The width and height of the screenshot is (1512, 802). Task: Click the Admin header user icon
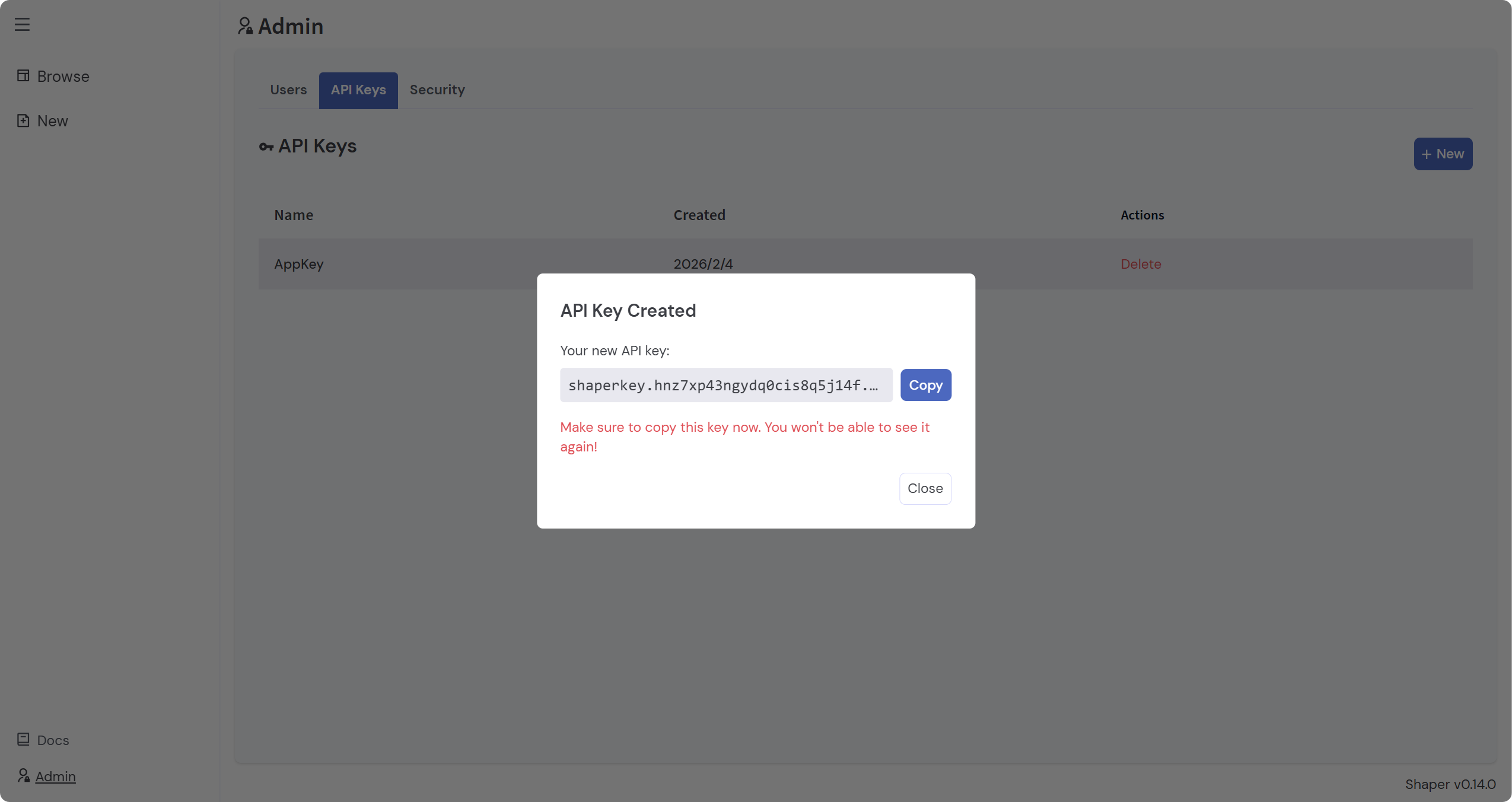pos(245,26)
